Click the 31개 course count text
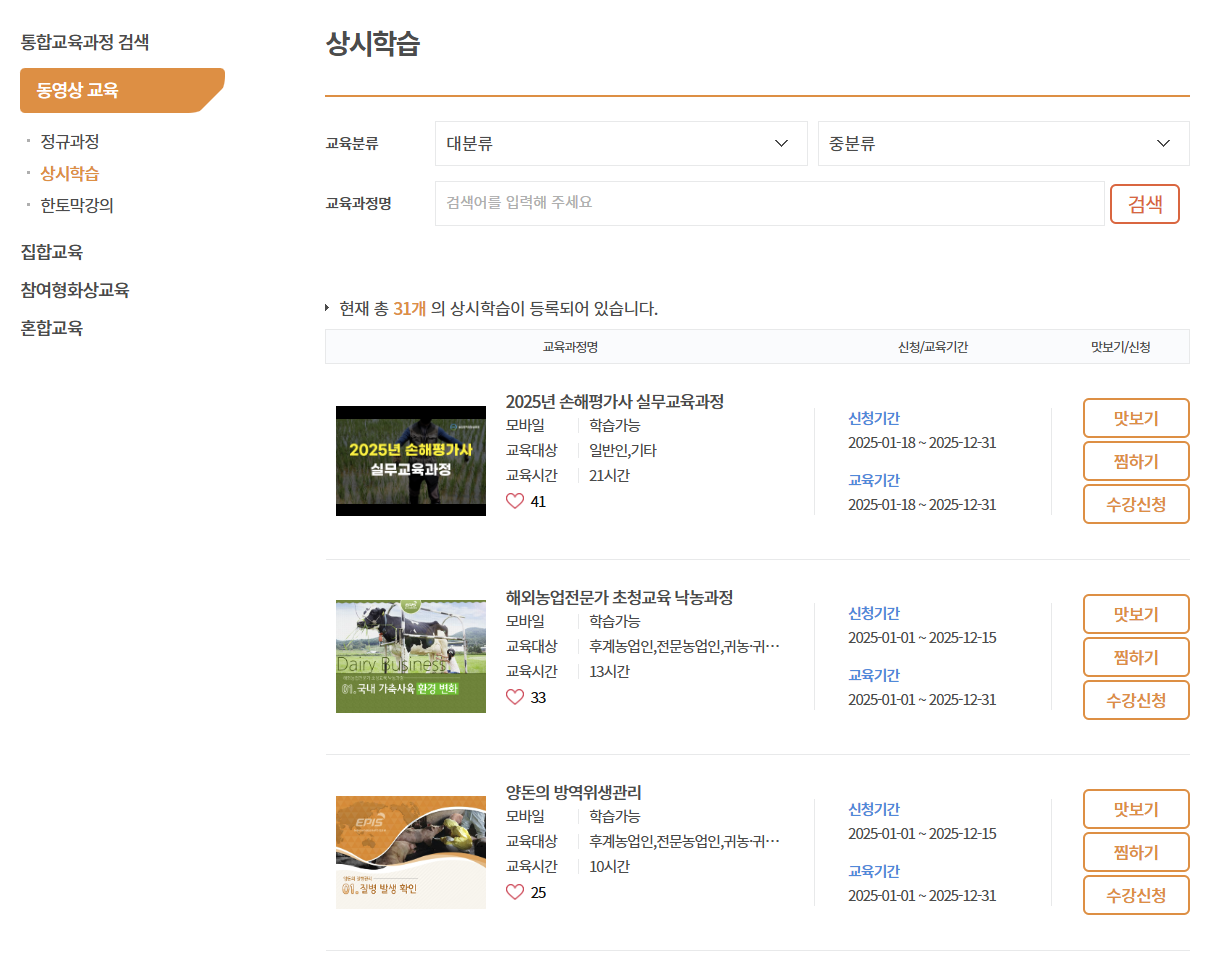The width and height of the screenshot is (1207, 956). coord(410,308)
